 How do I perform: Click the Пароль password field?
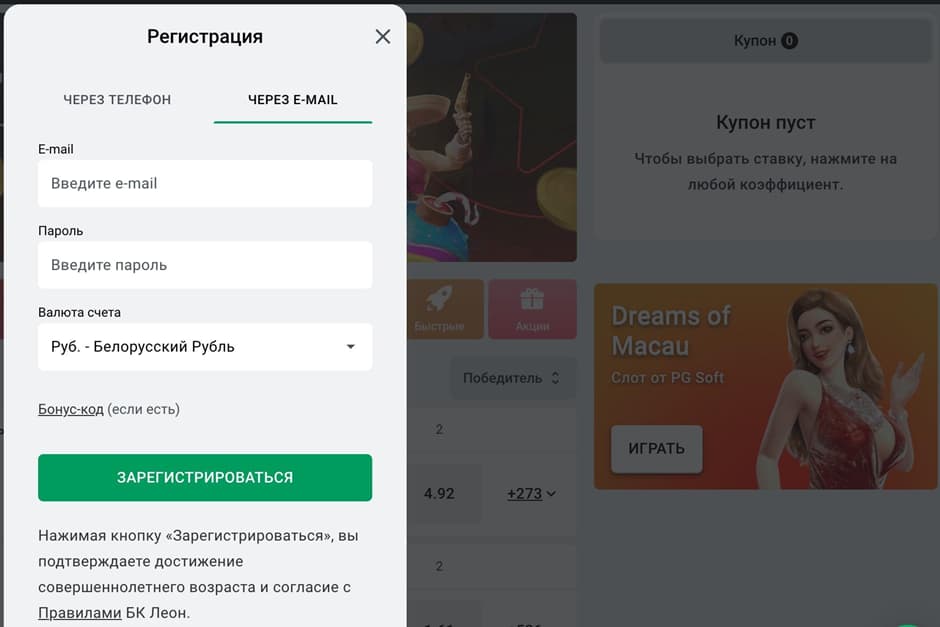coord(204,265)
